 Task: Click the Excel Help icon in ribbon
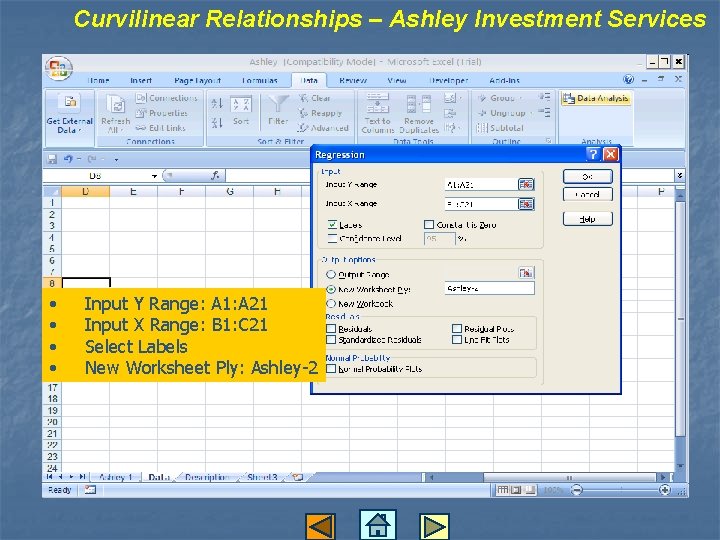pos(628,79)
